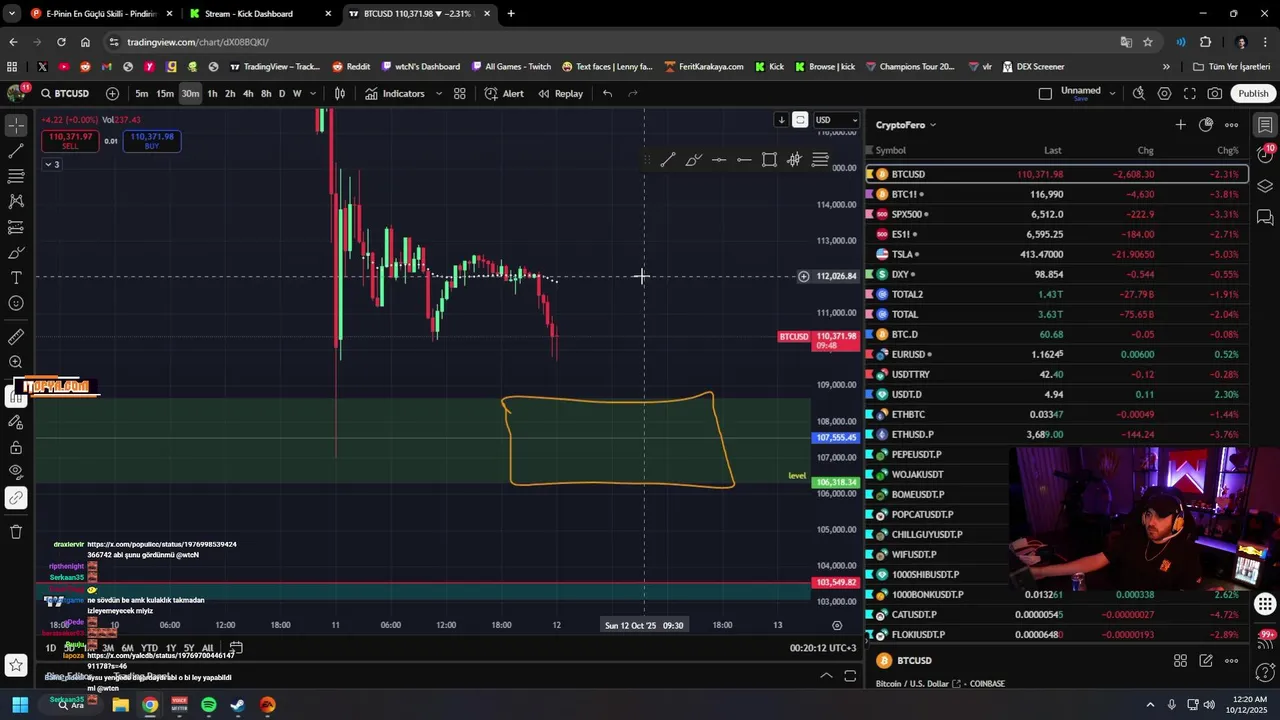Viewport: 1280px width, 720px height.
Task: Click the blue BUY price button
Action: (152, 141)
